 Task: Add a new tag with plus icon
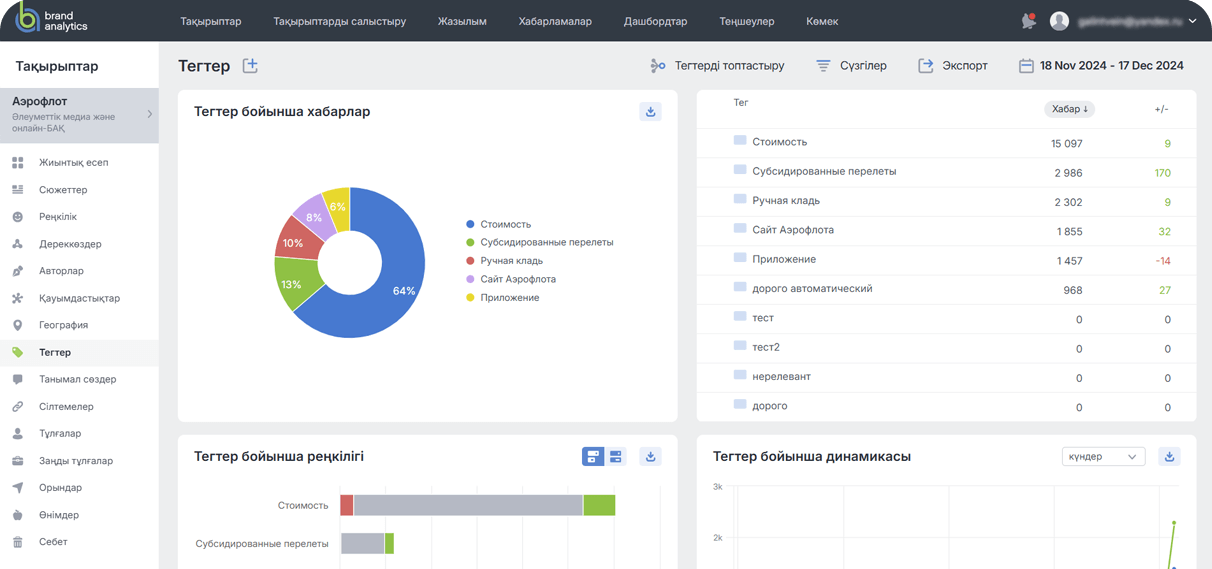[250, 66]
